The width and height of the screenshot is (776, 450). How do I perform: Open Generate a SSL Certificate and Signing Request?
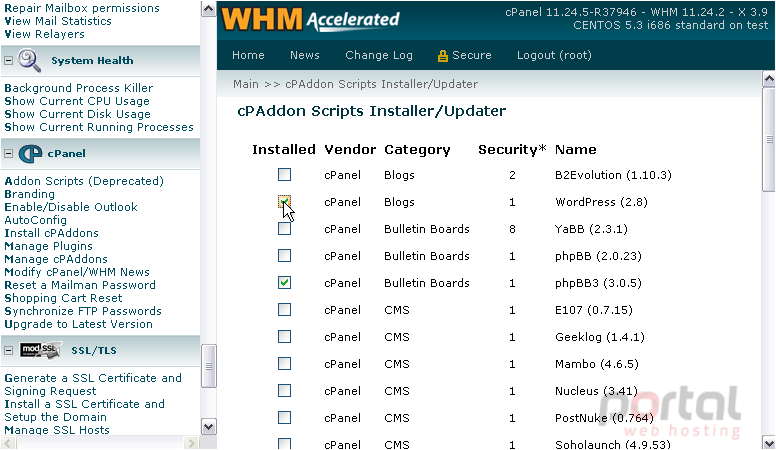93,385
